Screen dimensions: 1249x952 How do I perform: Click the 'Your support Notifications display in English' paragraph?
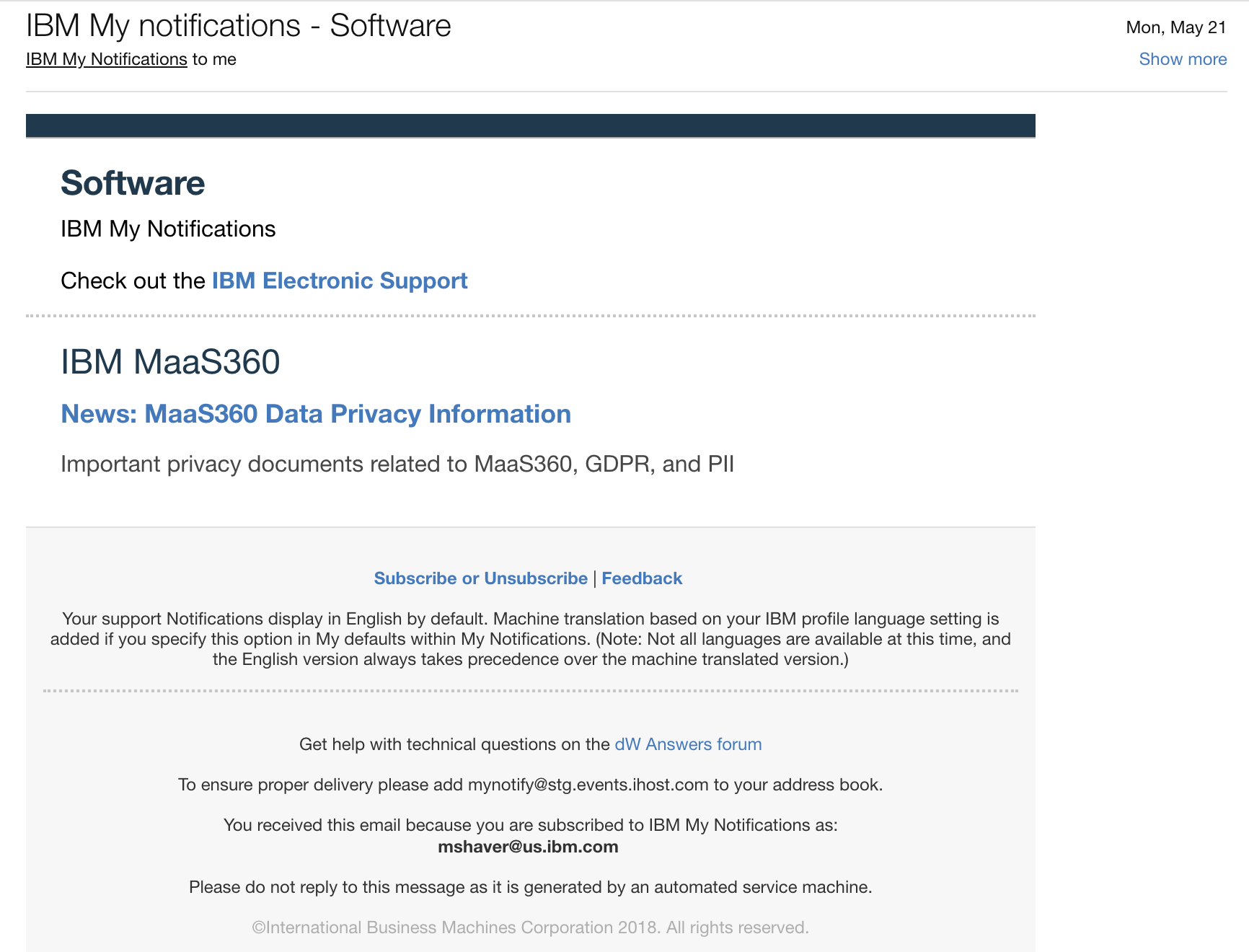[x=530, y=639]
